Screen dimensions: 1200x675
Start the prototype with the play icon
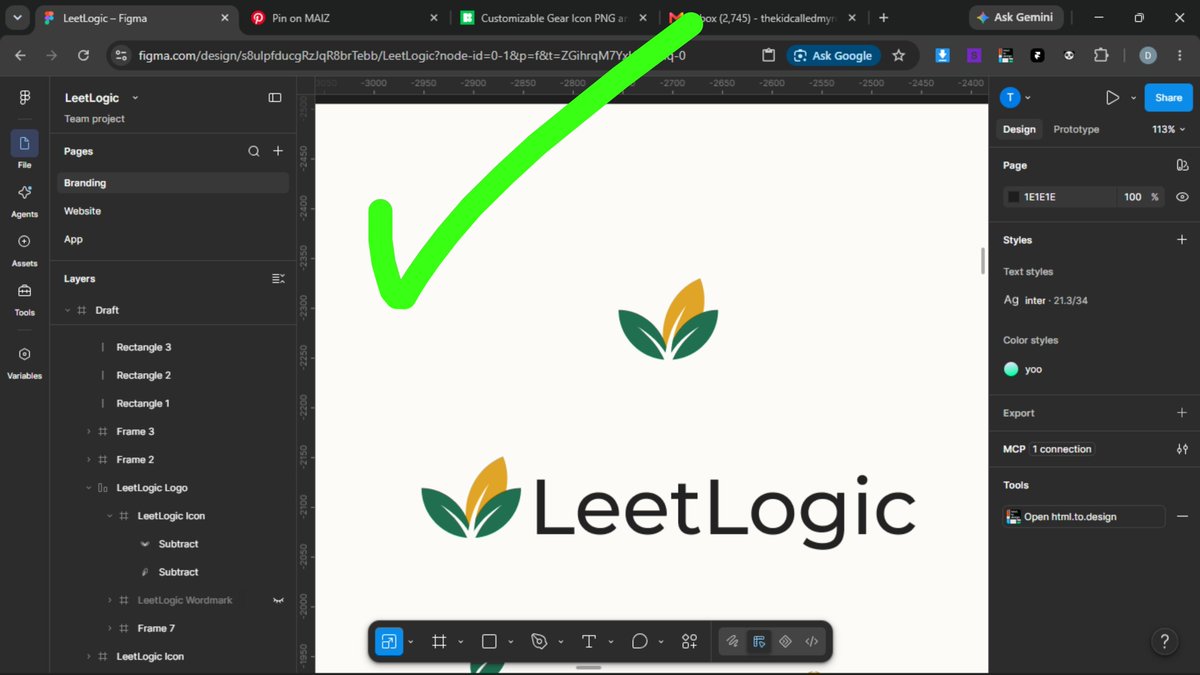click(1112, 97)
